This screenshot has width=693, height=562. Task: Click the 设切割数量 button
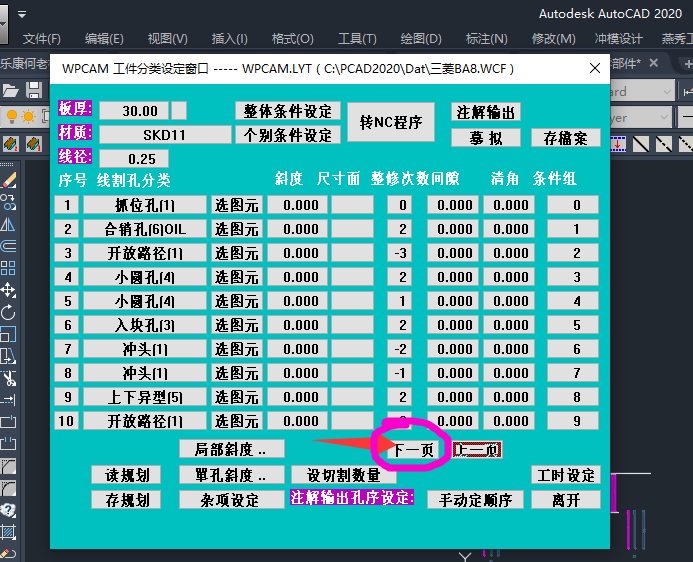(x=344, y=475)
